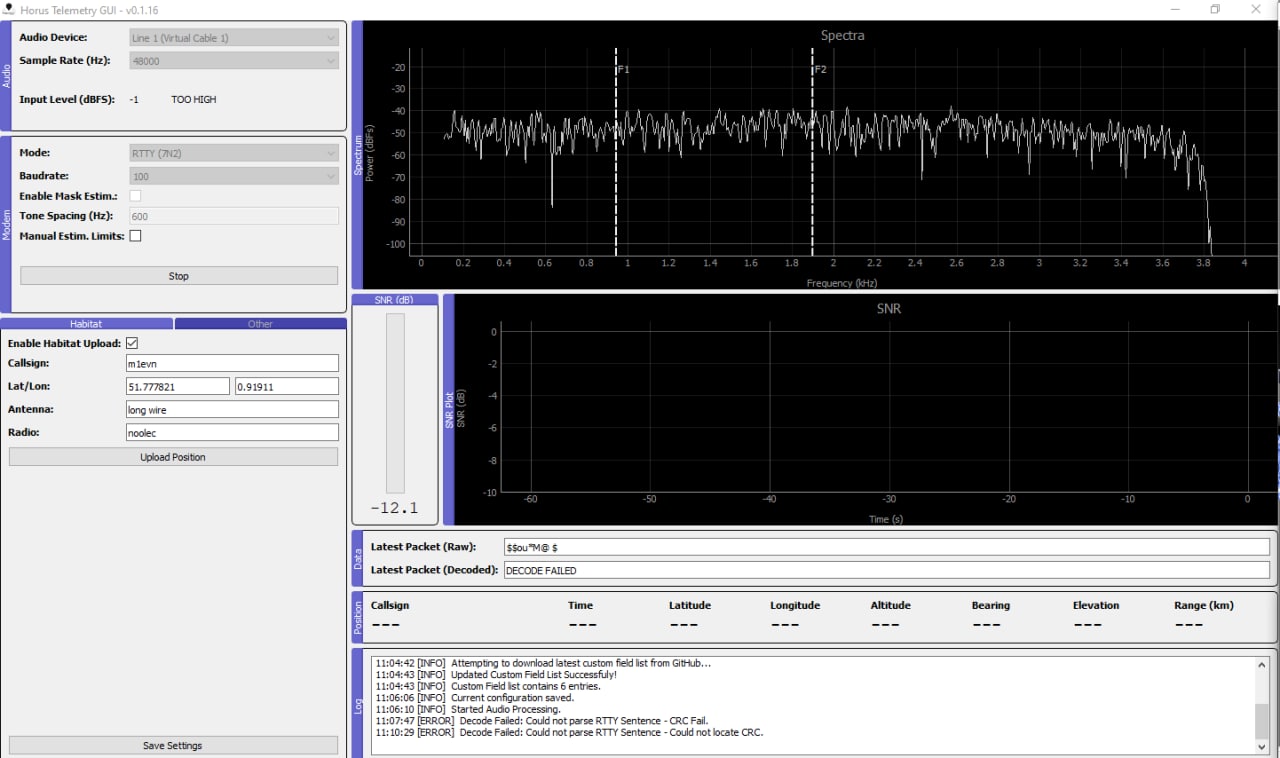Click the vertical SNR level bar
Image resolution: width=1280 pixels, height=758 pixels.
395,403
